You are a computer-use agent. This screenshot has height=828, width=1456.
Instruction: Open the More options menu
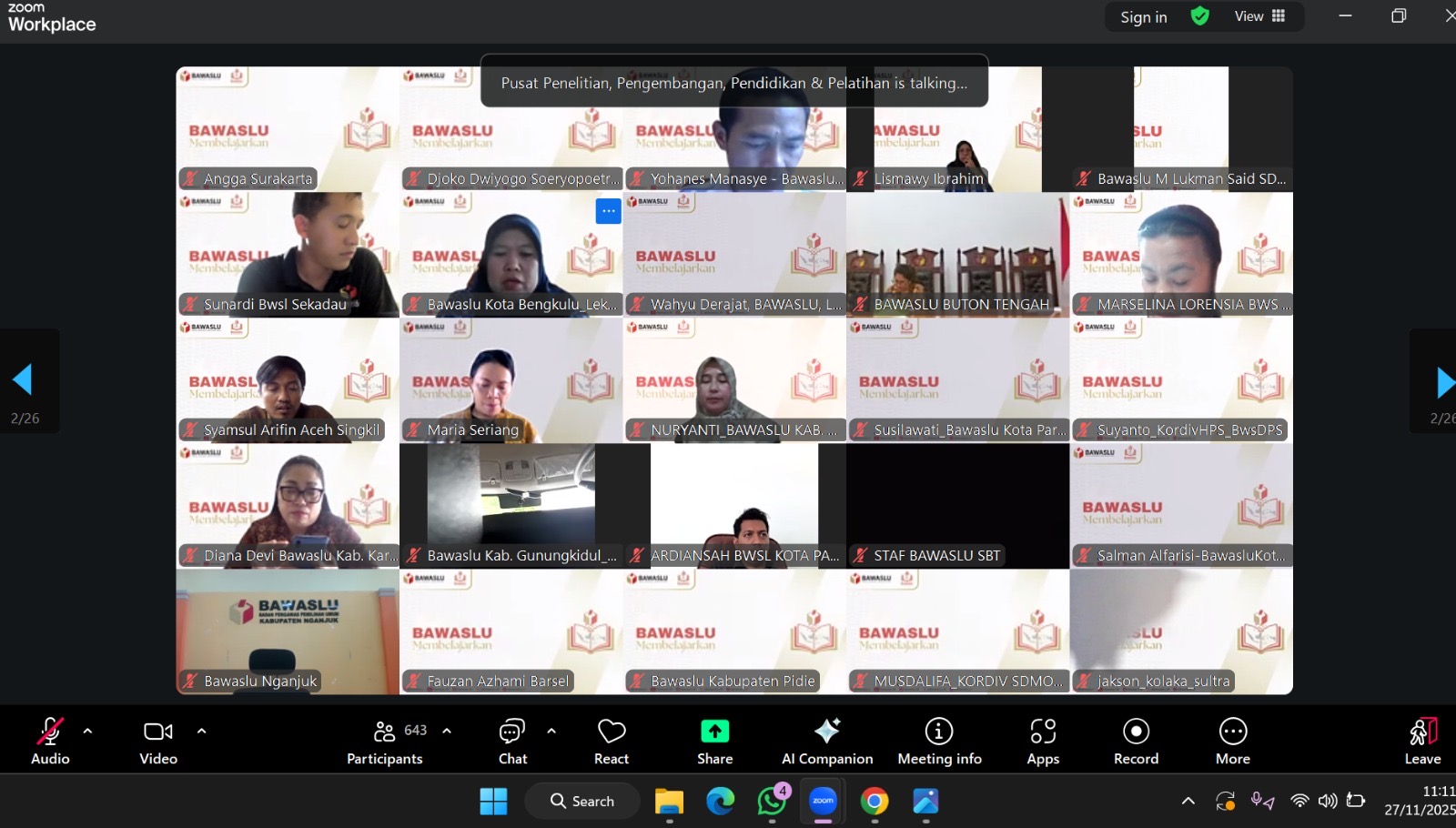coord(1232,732)
